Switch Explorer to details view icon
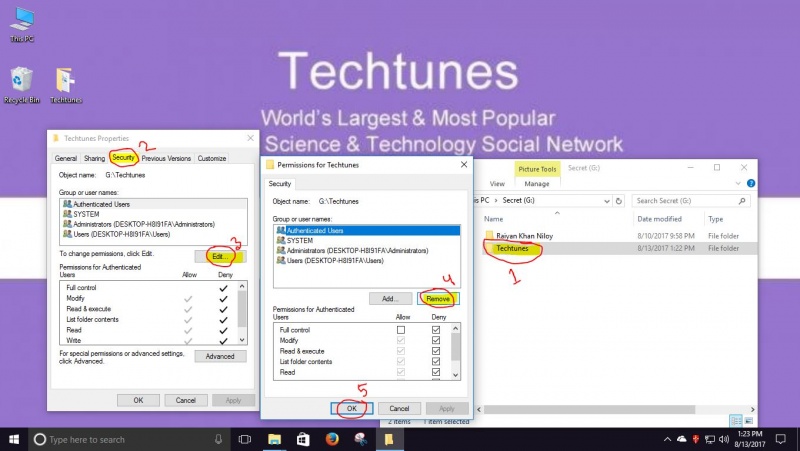This screenshot has height=451, width=800. [736, 421]
